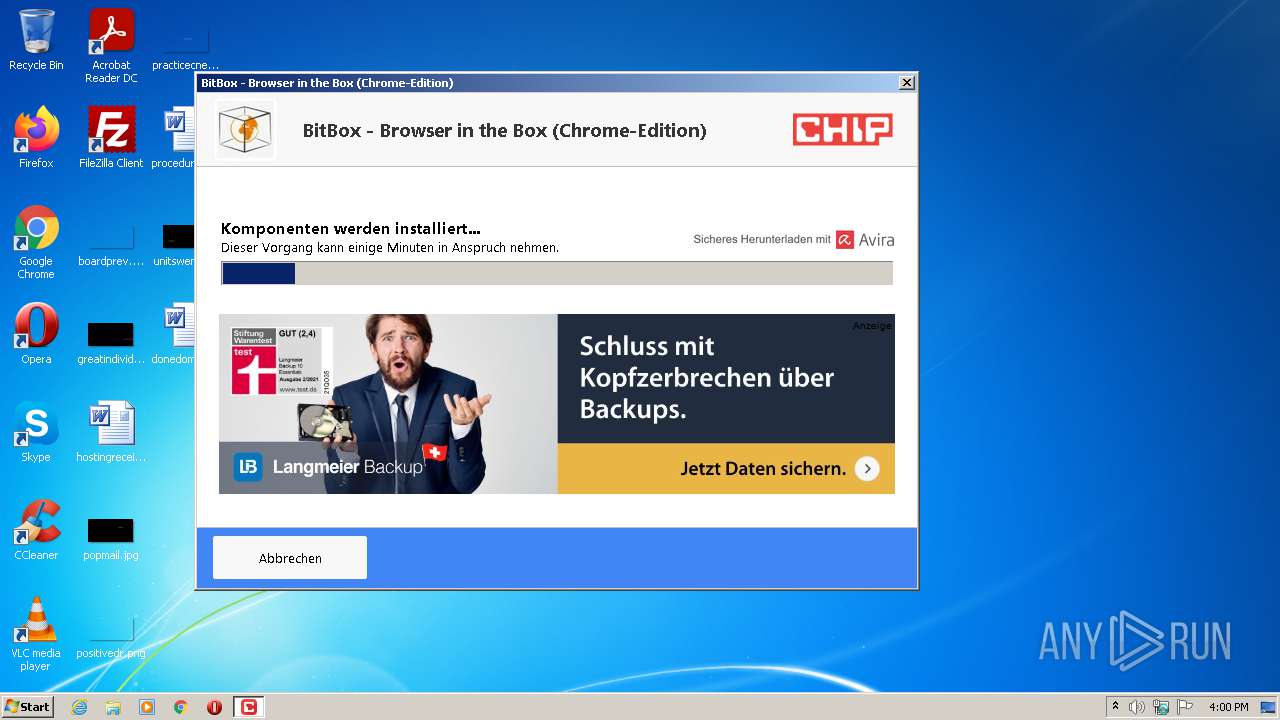
Task: Open FileZilla Client desktop shortcut
Action: pos(111,138)
